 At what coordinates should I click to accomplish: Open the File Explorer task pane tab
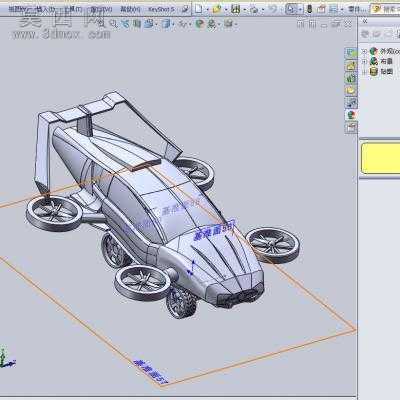(x=351, y=78)
